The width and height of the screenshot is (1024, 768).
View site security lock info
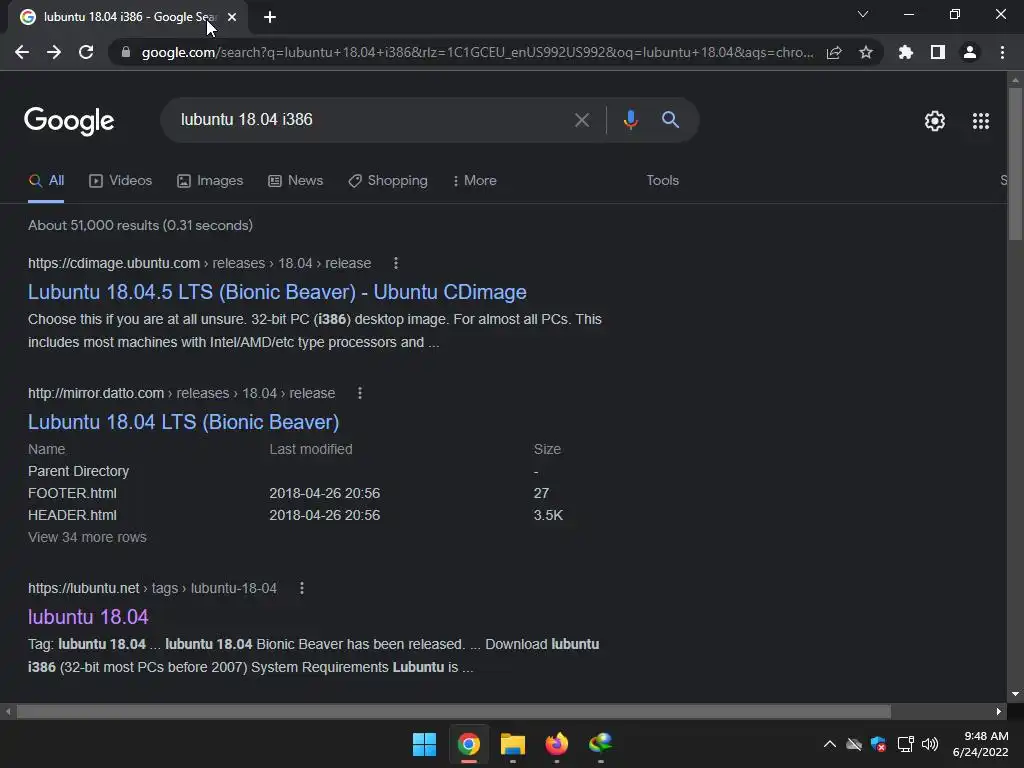(x=126, y=52)
